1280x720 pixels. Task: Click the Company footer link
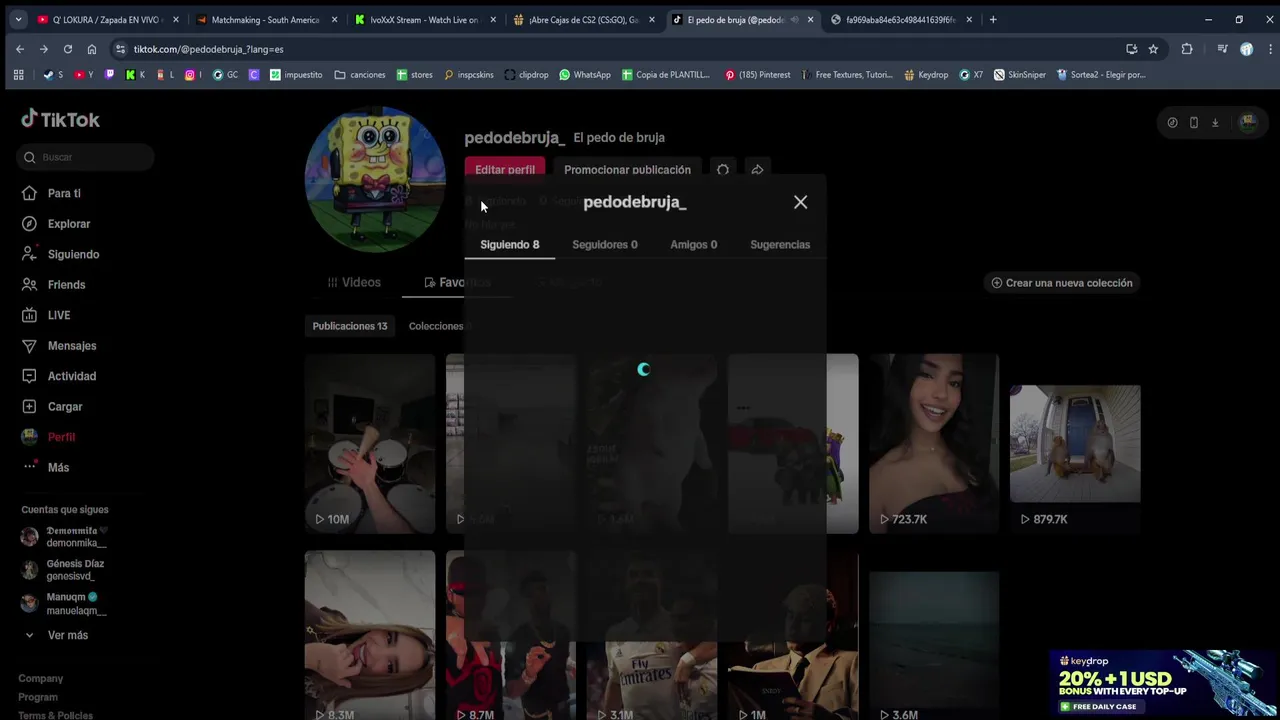[40, 678]
